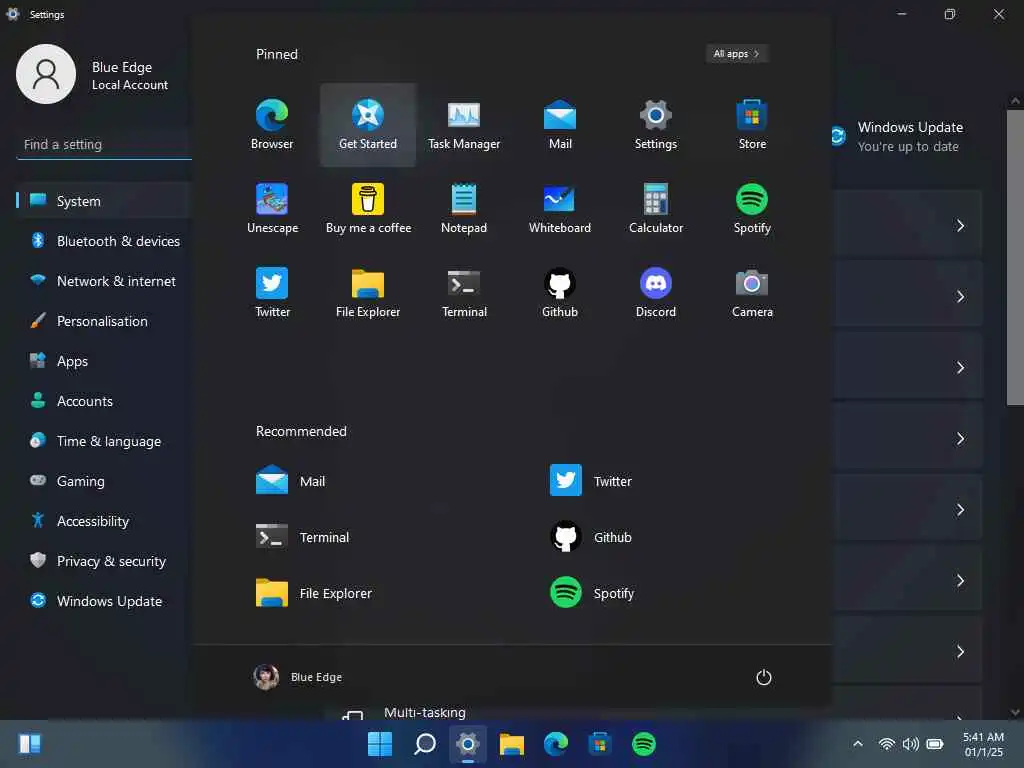Open Blue Edge user profile in Start
Viewport: 1024px width, 768px height.
coord(298,677)
